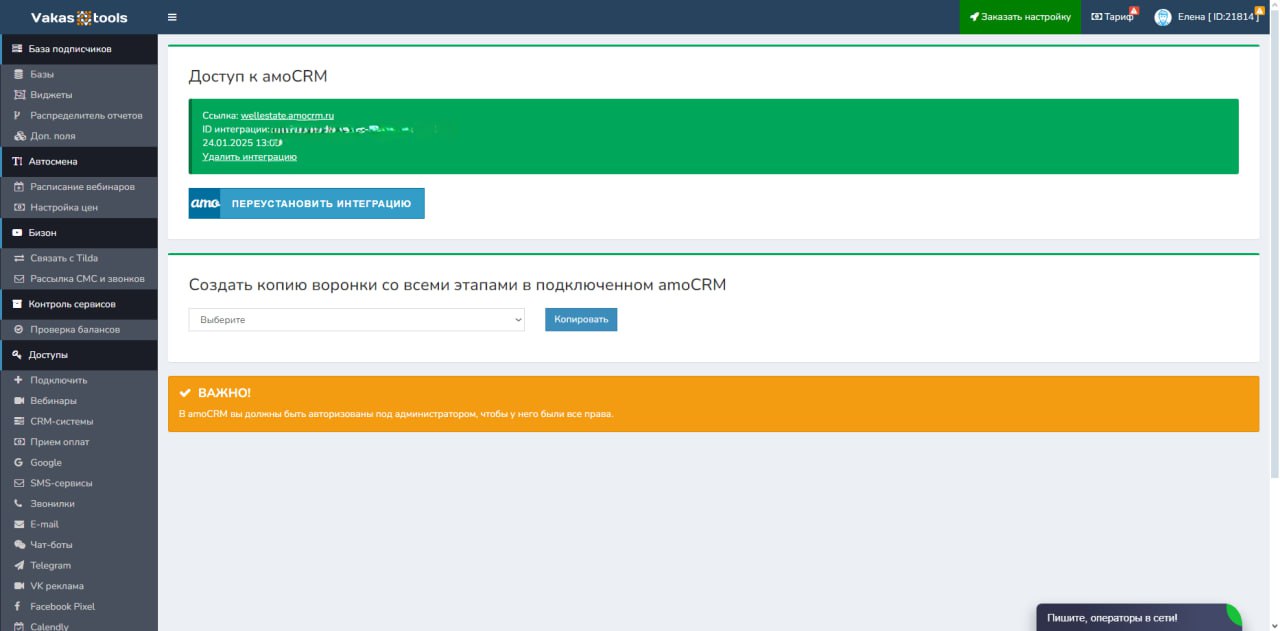1280x631 pixels.
Task: Click the Vakas tools logo
Action: [x=79, y=17]
